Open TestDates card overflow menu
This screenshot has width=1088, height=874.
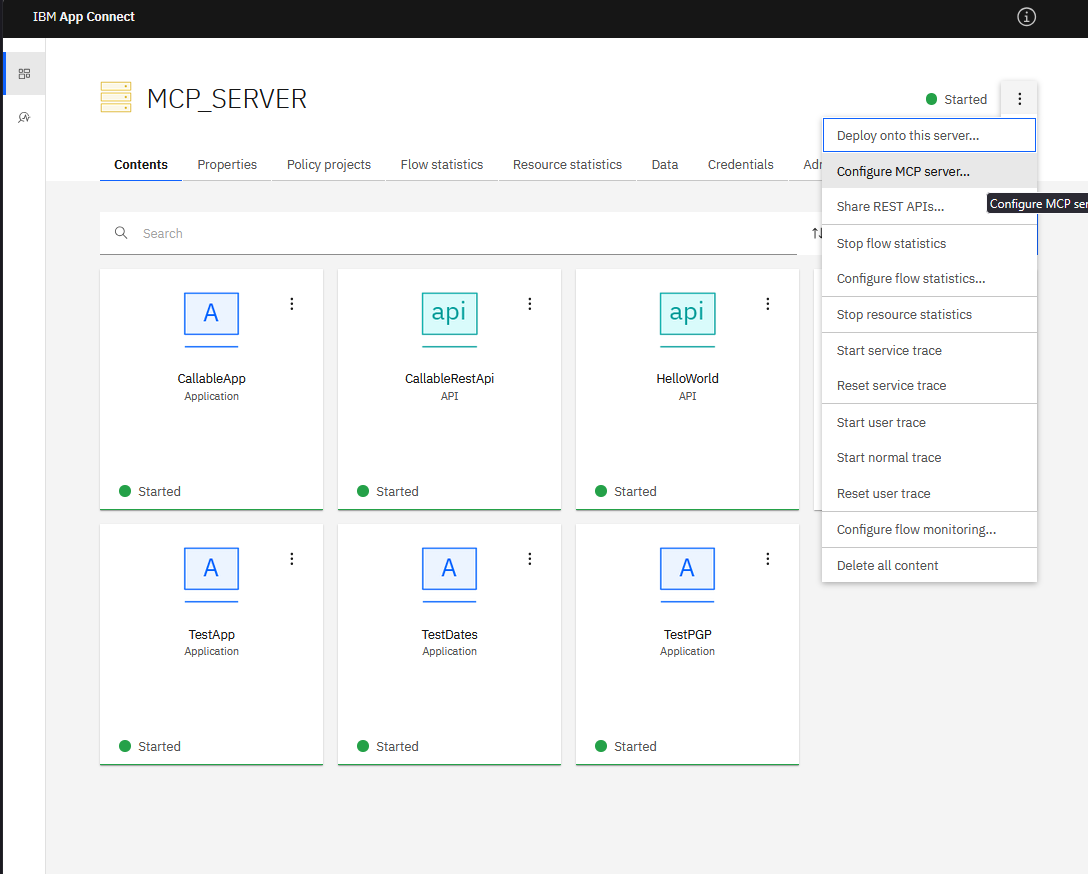tap(530, 559)
